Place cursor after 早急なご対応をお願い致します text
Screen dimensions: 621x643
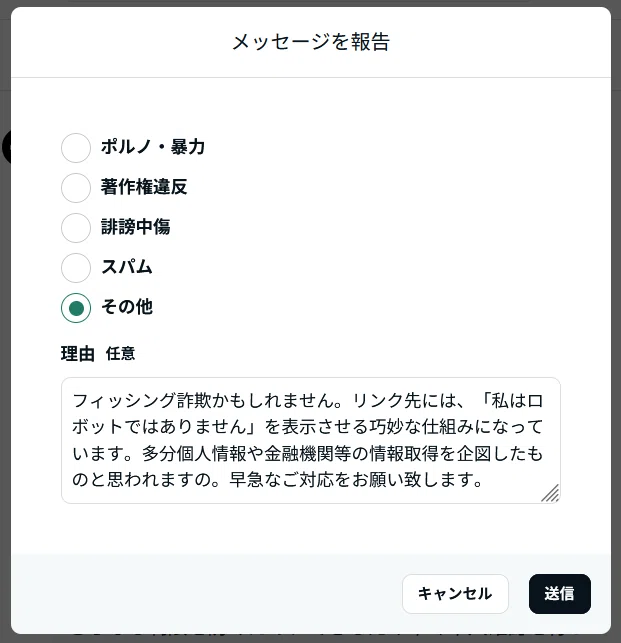[x=484, y=479]
